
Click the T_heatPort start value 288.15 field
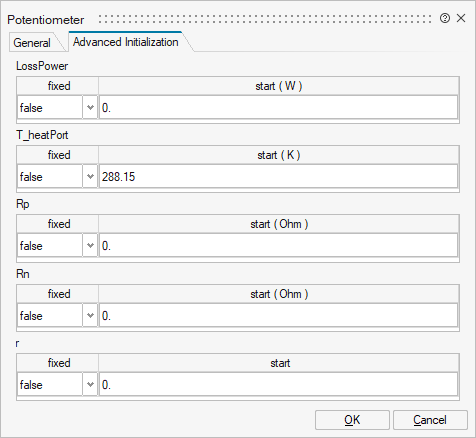pyautogui.click(x=278, y=176)
